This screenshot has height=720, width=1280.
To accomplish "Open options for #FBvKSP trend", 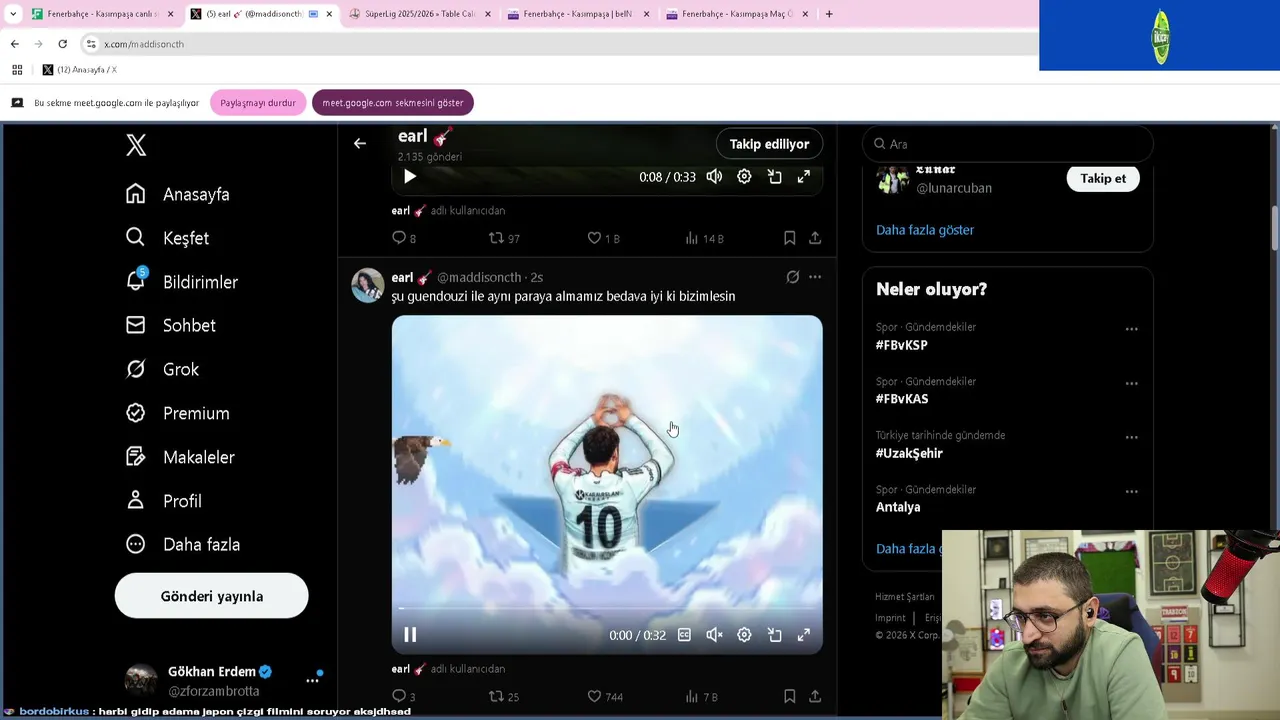I will [1131, 329].
